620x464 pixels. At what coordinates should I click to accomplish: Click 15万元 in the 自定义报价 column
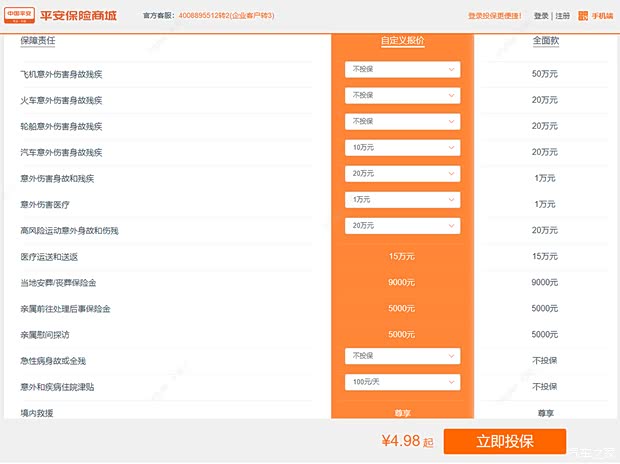pos(402,257)
